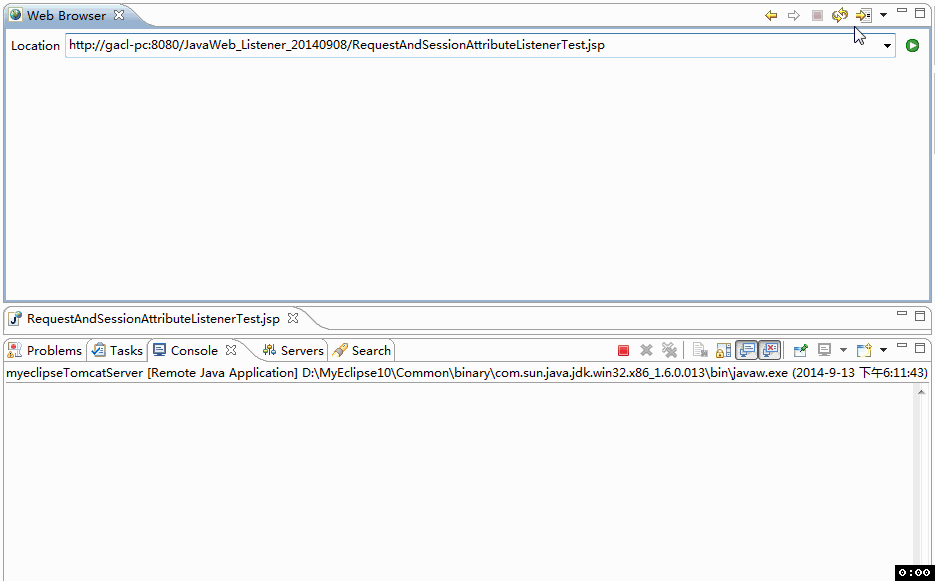
Task: Open the Search tab
Action: tap(362, 350)
